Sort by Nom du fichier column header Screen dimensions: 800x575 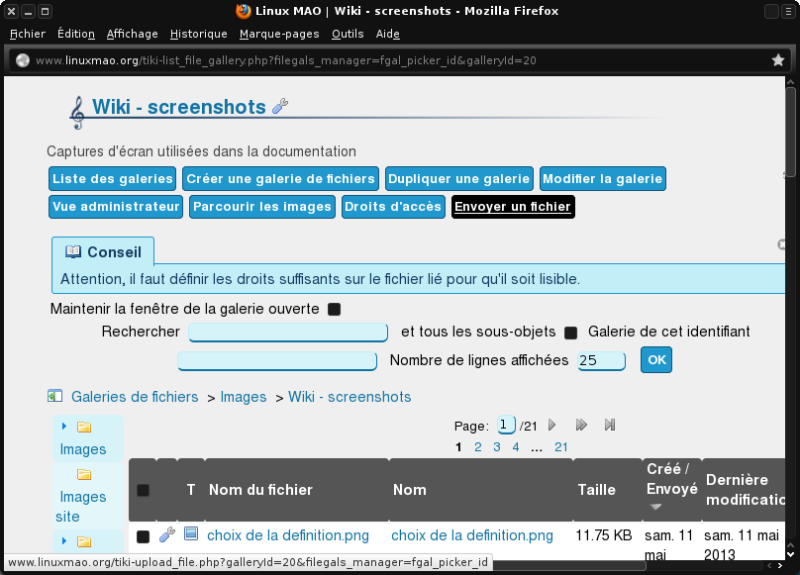tap(261, 490)
